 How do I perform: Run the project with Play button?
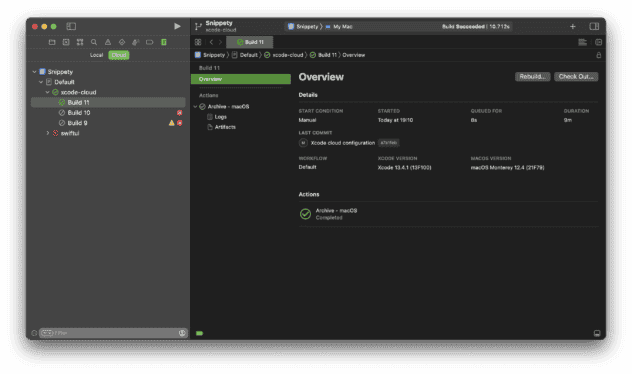click(x=177, y=26)
